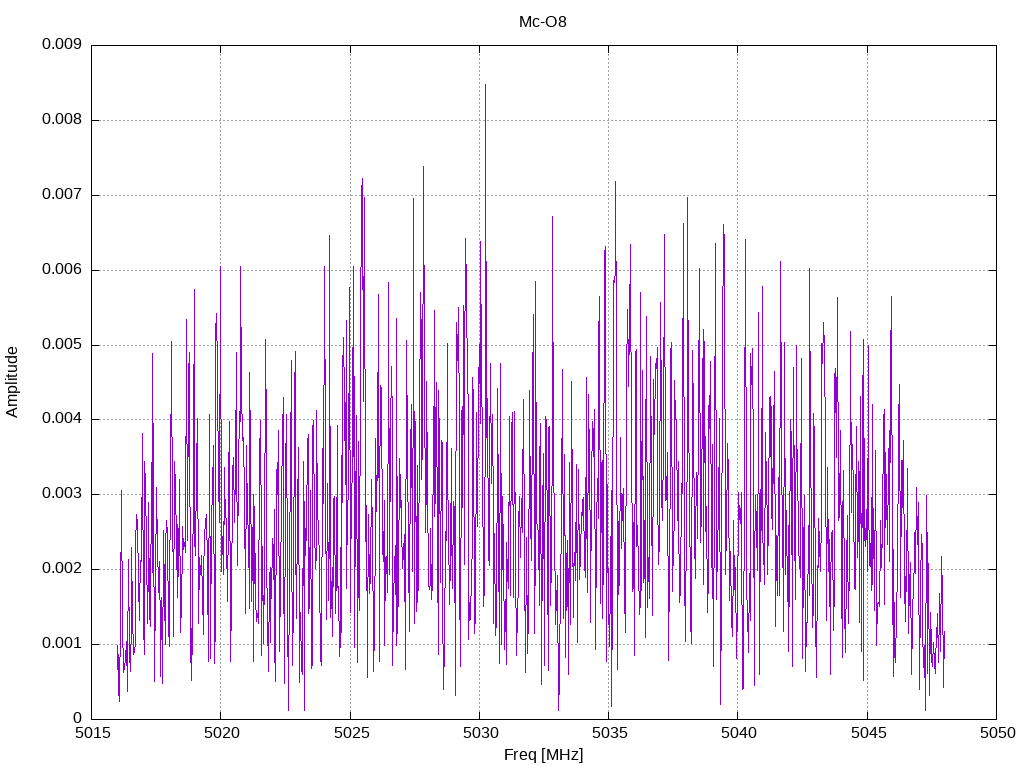Click the y-axis tick label 0.007

(x=62, y=195)
